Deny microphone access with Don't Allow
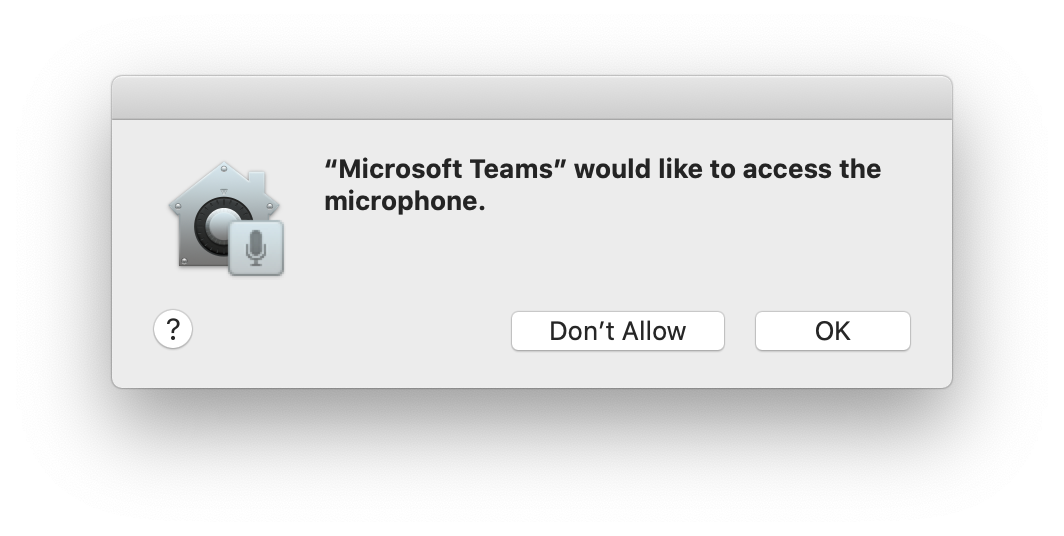The width and height of the screenshot is (1064, 536). point(618,331)
